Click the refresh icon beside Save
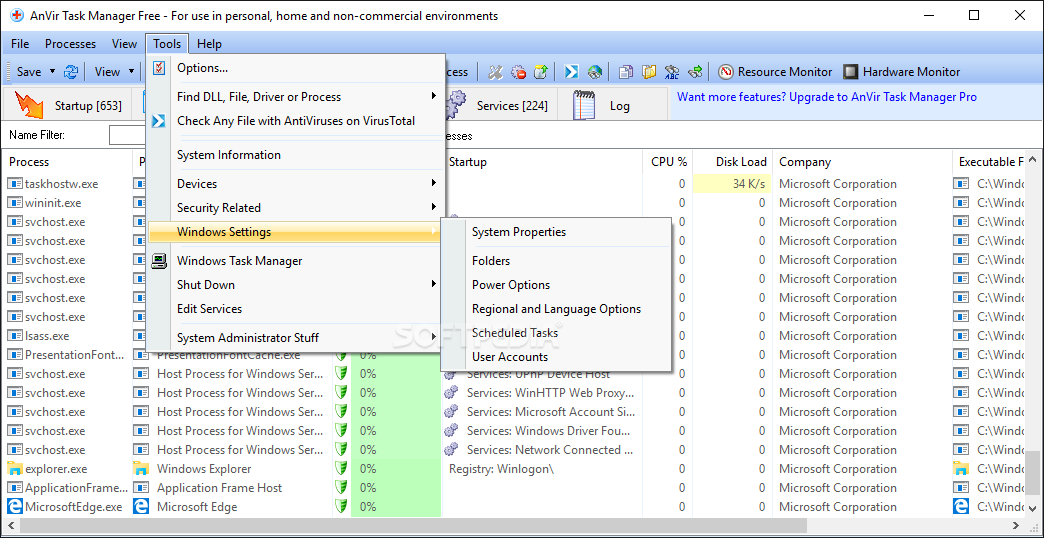Image resolution: width=1044 pixels, height=538 pixels. 71,72
